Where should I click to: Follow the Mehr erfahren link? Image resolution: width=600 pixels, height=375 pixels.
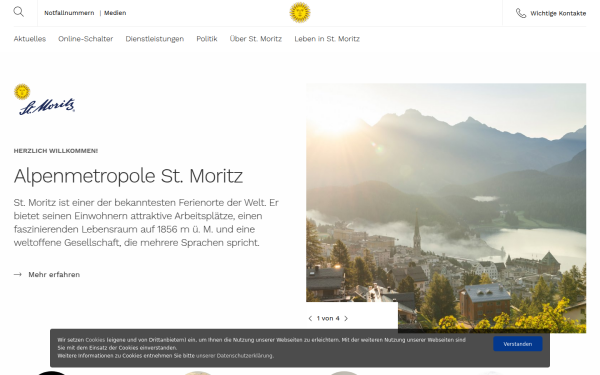[54, 274]
